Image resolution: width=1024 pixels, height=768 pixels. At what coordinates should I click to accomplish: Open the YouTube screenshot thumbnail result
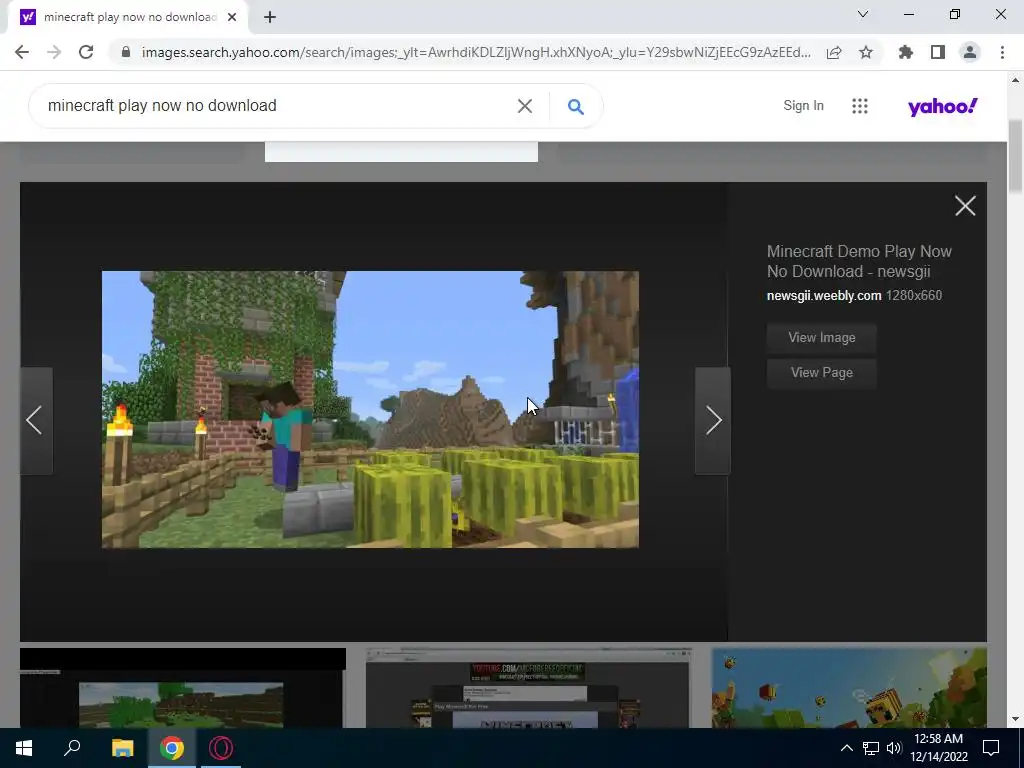click(528, 688)
